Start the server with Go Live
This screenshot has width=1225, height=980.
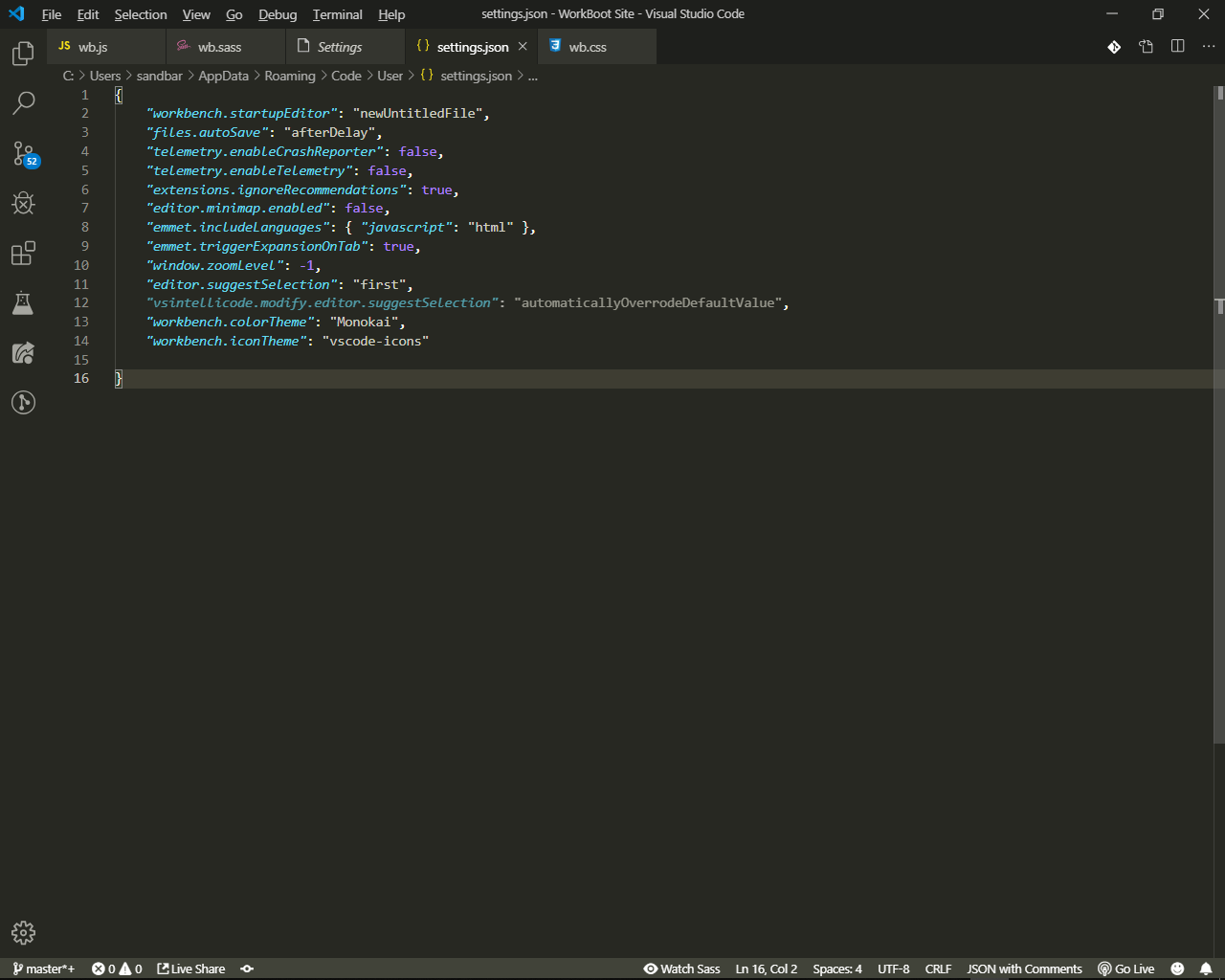(x=1126, y=969)
